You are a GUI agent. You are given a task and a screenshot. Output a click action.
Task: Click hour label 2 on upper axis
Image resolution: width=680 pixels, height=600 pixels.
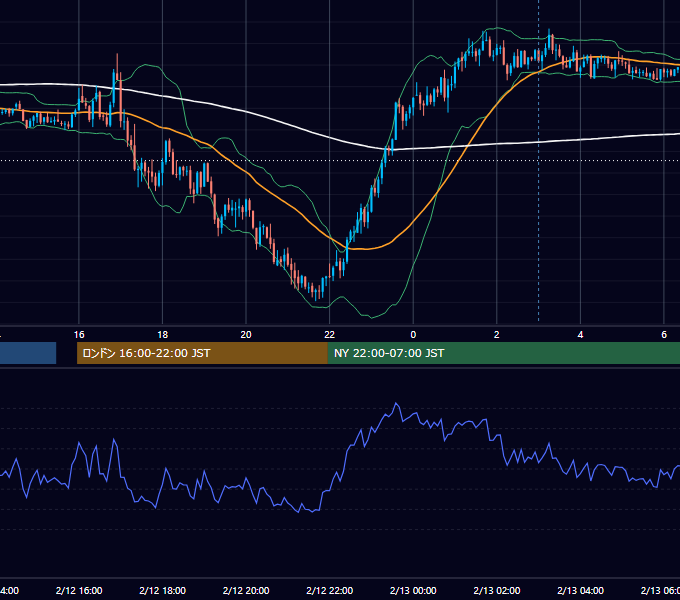click(497, 335)
